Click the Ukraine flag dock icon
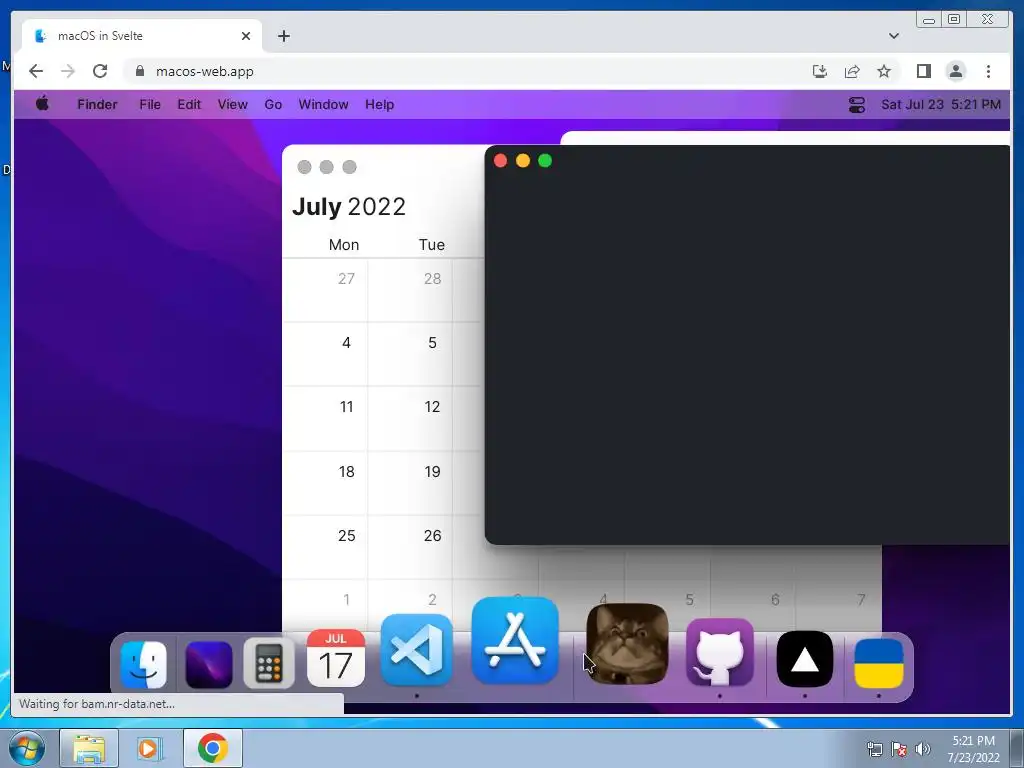Screen dimensions: 1024x768 click(x=879, y=664)
